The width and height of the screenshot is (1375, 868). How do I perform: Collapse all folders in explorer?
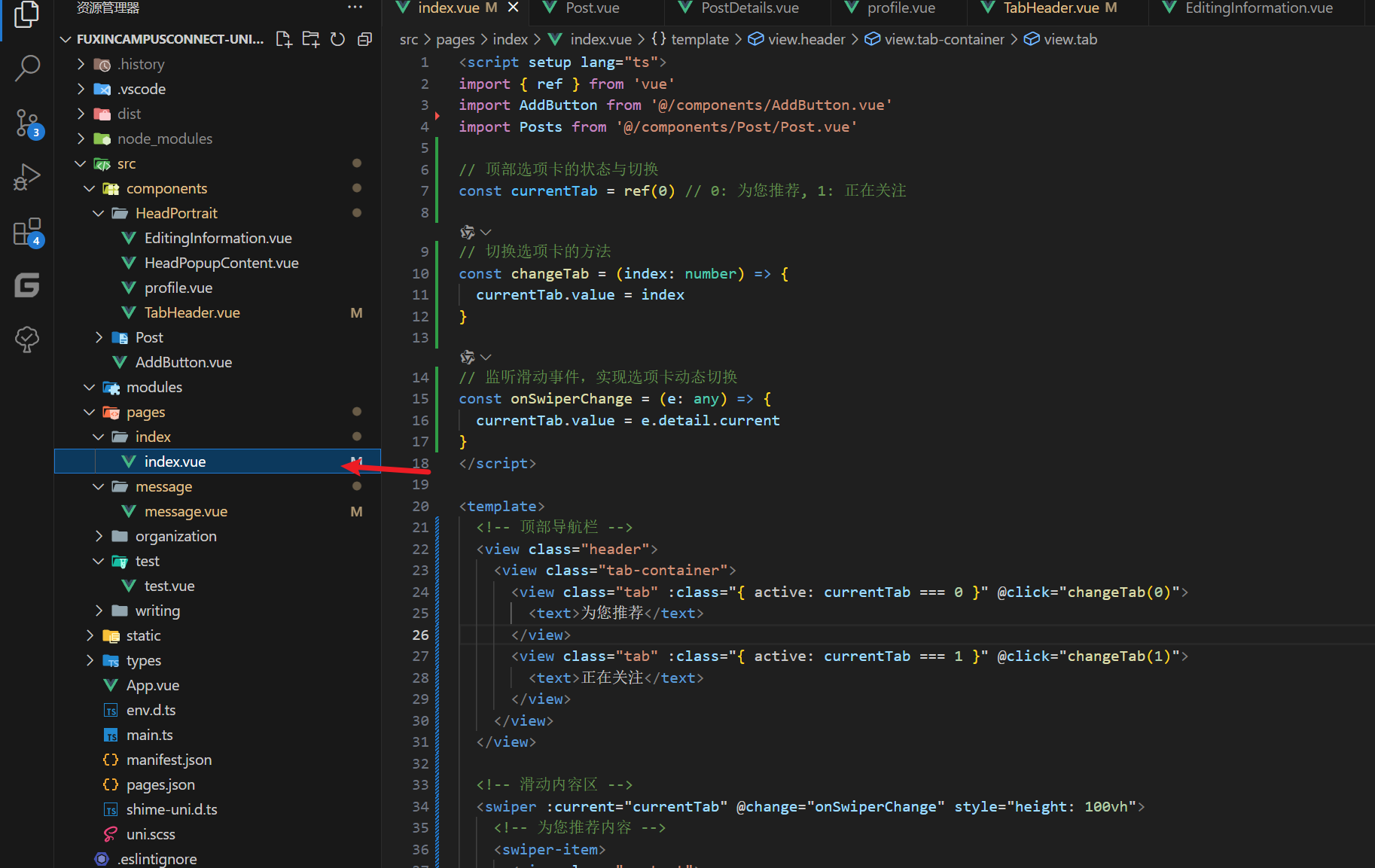(364, 39)
